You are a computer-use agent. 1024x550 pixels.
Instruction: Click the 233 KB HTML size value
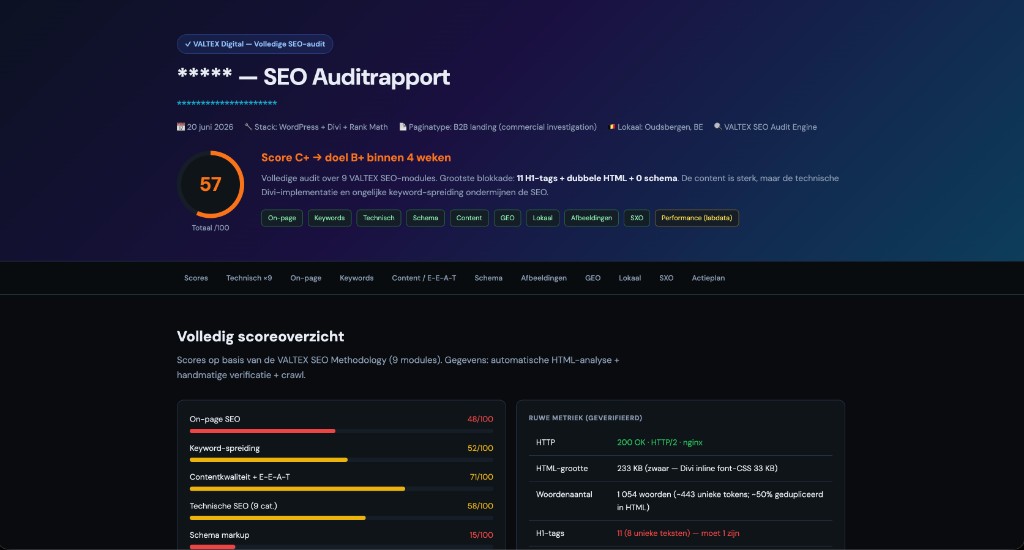pos(697,468)
